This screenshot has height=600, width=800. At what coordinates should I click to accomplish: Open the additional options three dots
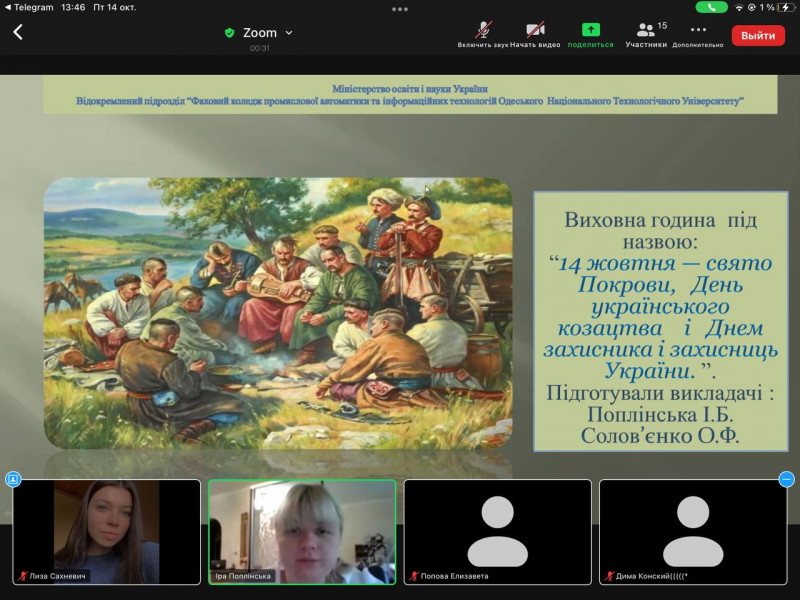(698, 30)
